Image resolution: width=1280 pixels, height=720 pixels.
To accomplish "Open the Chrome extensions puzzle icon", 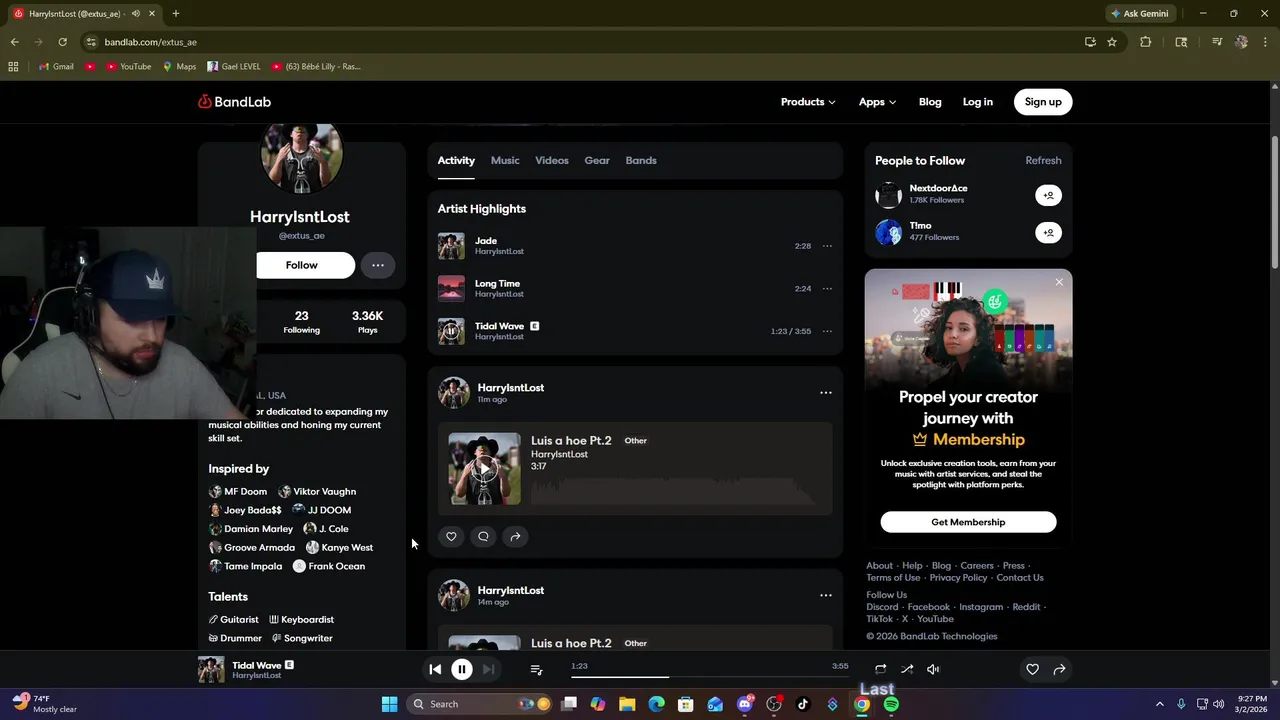I will [x=1146, y=42].
